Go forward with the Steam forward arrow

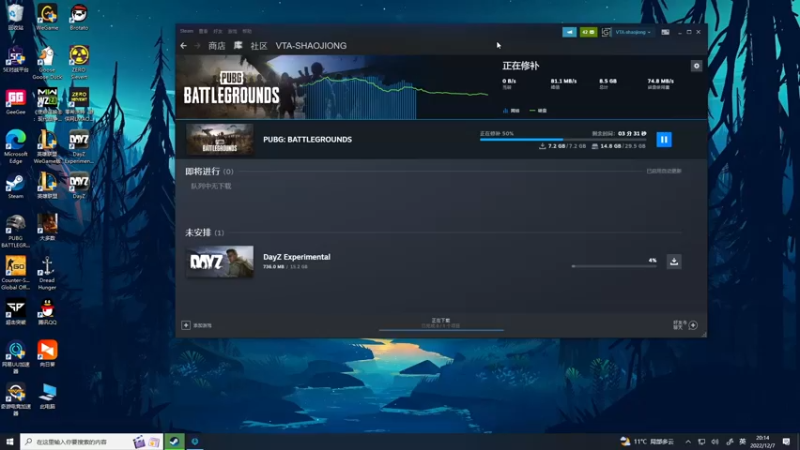(x=197, y=46)
